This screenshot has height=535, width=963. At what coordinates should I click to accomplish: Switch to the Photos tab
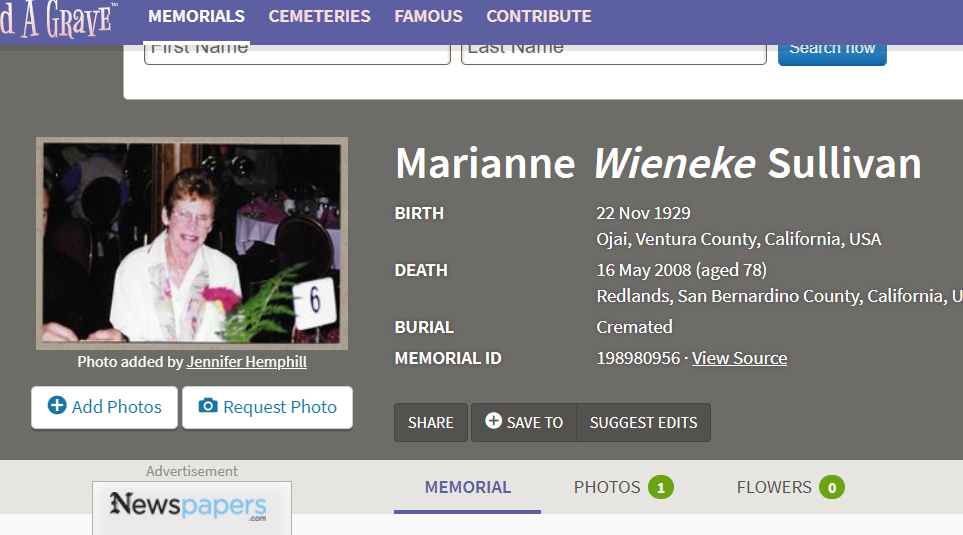623,487
